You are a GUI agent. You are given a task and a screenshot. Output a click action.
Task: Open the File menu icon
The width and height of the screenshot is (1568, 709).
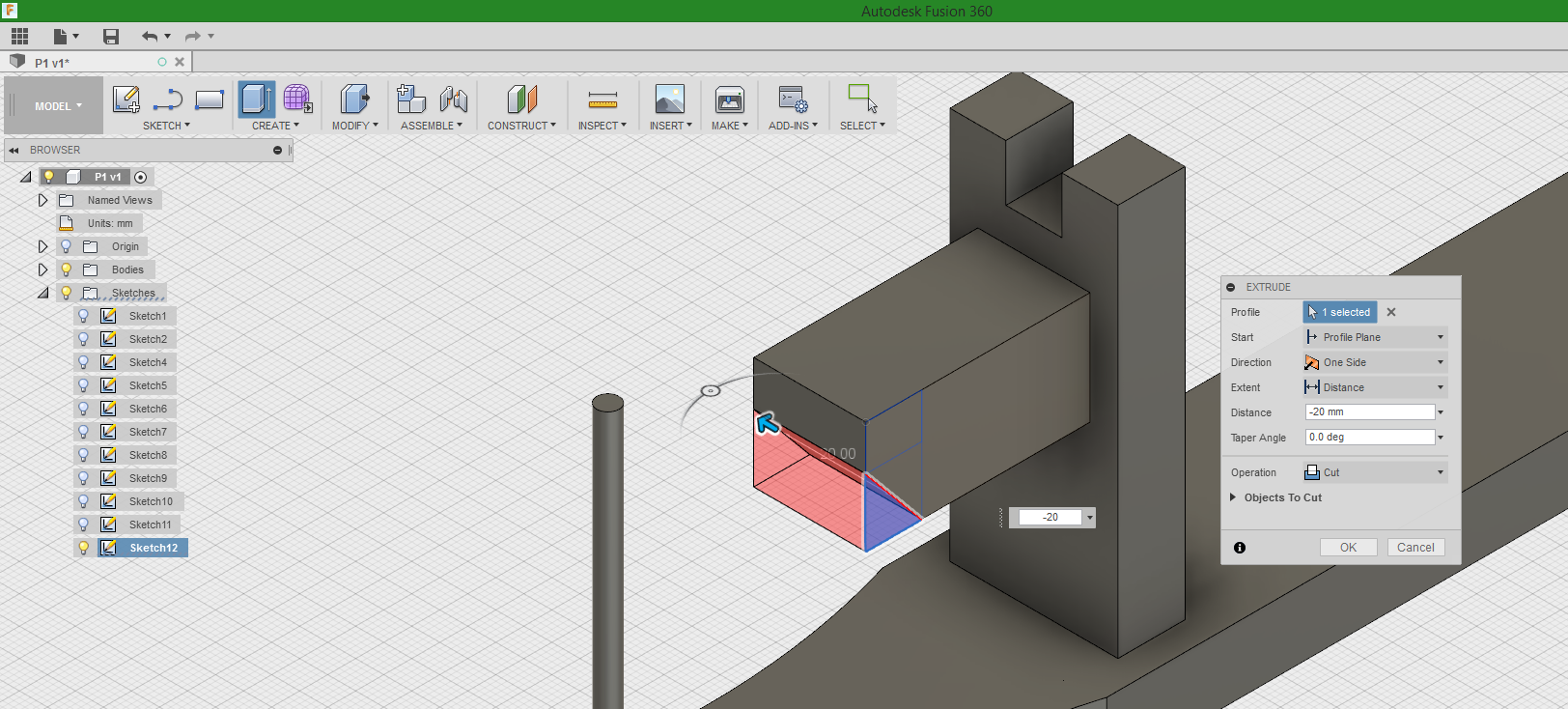coord(65,37)
